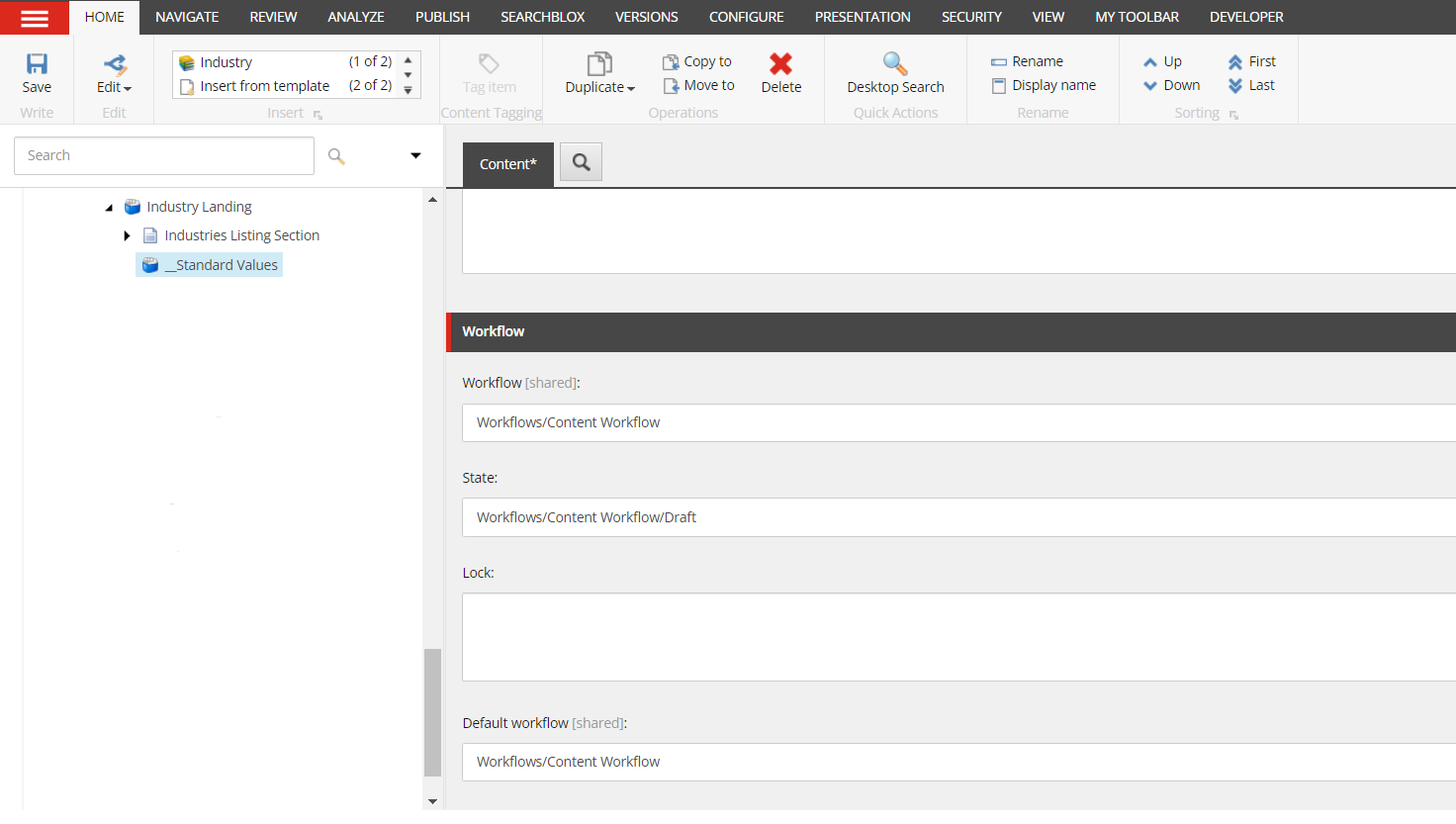
Task: Click the Industries Listing Section page icon
Action: click(x=150, y=235)
